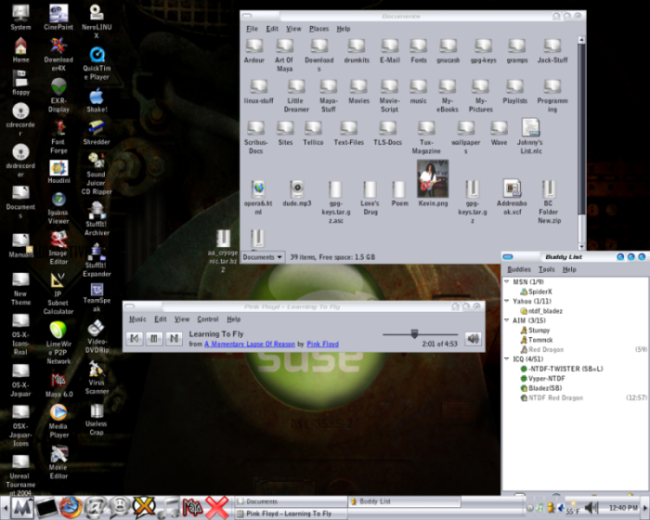Pause the playing song

[x=154, y=338]
